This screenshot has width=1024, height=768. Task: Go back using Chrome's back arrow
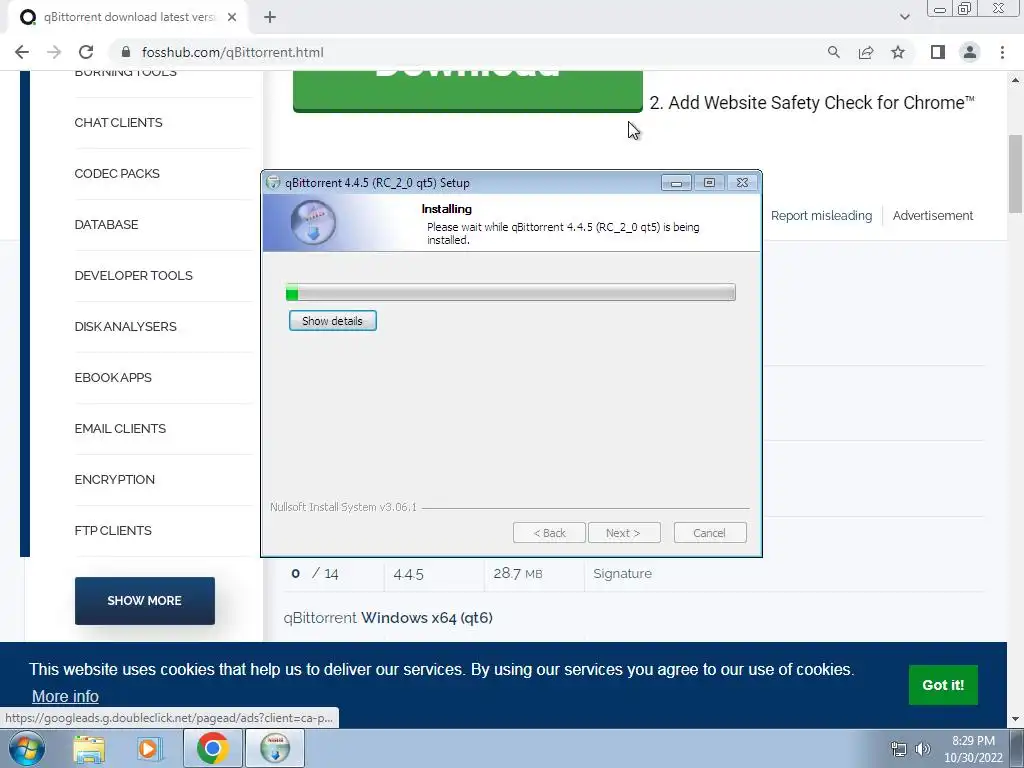(22, 52)
